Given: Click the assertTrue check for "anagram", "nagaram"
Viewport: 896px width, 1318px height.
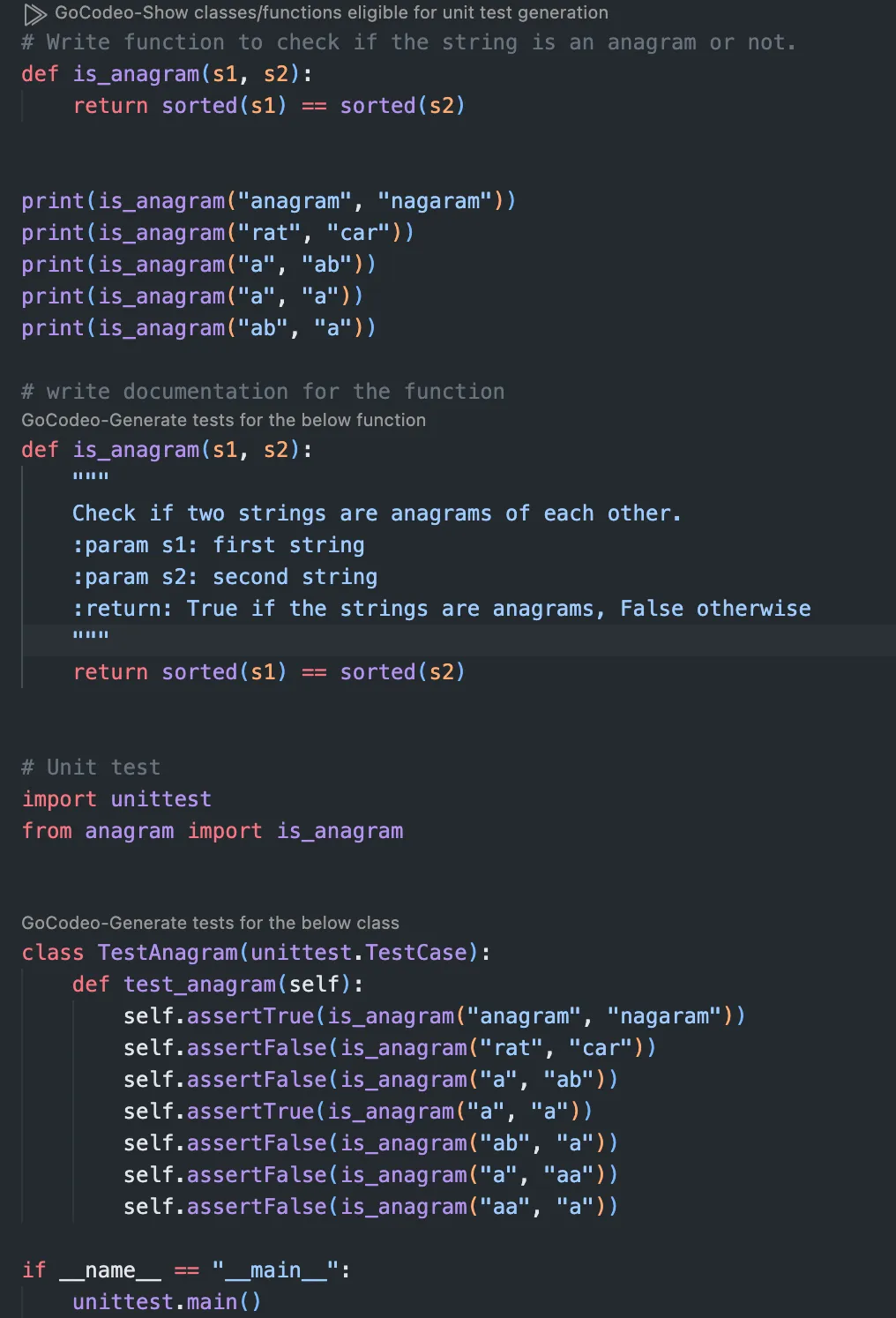Looking at the screenshot, I should [x=432, y=1015].
